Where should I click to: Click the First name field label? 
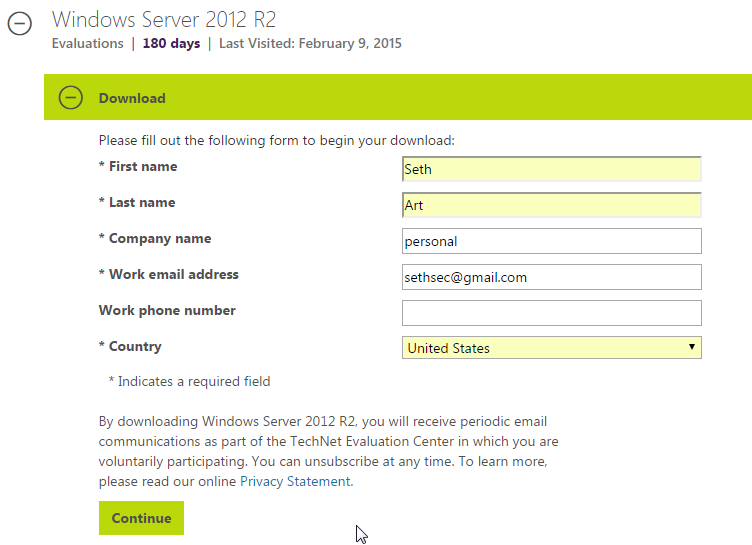(142, 167)
